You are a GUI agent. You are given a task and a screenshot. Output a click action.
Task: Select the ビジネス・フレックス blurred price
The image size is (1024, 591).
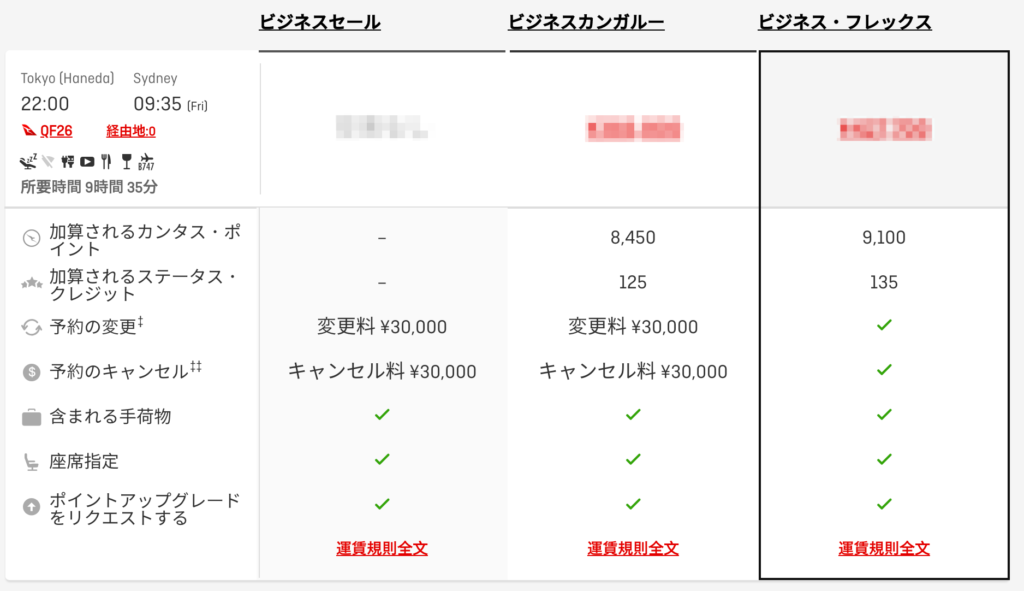[x=885, y=129]
